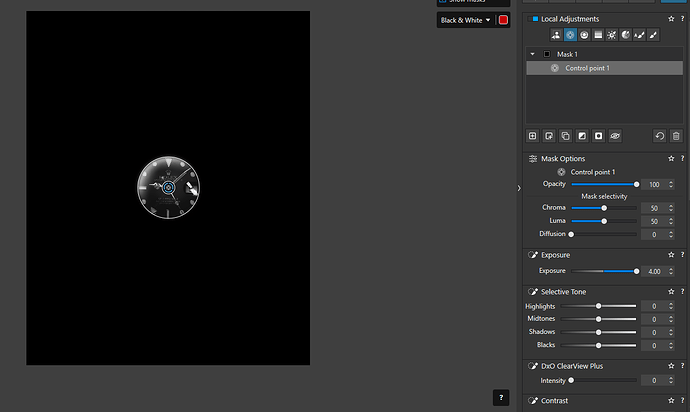Click the help question mark button
The height and width of the screenshot is (412, 690).
tap(502, 398)
